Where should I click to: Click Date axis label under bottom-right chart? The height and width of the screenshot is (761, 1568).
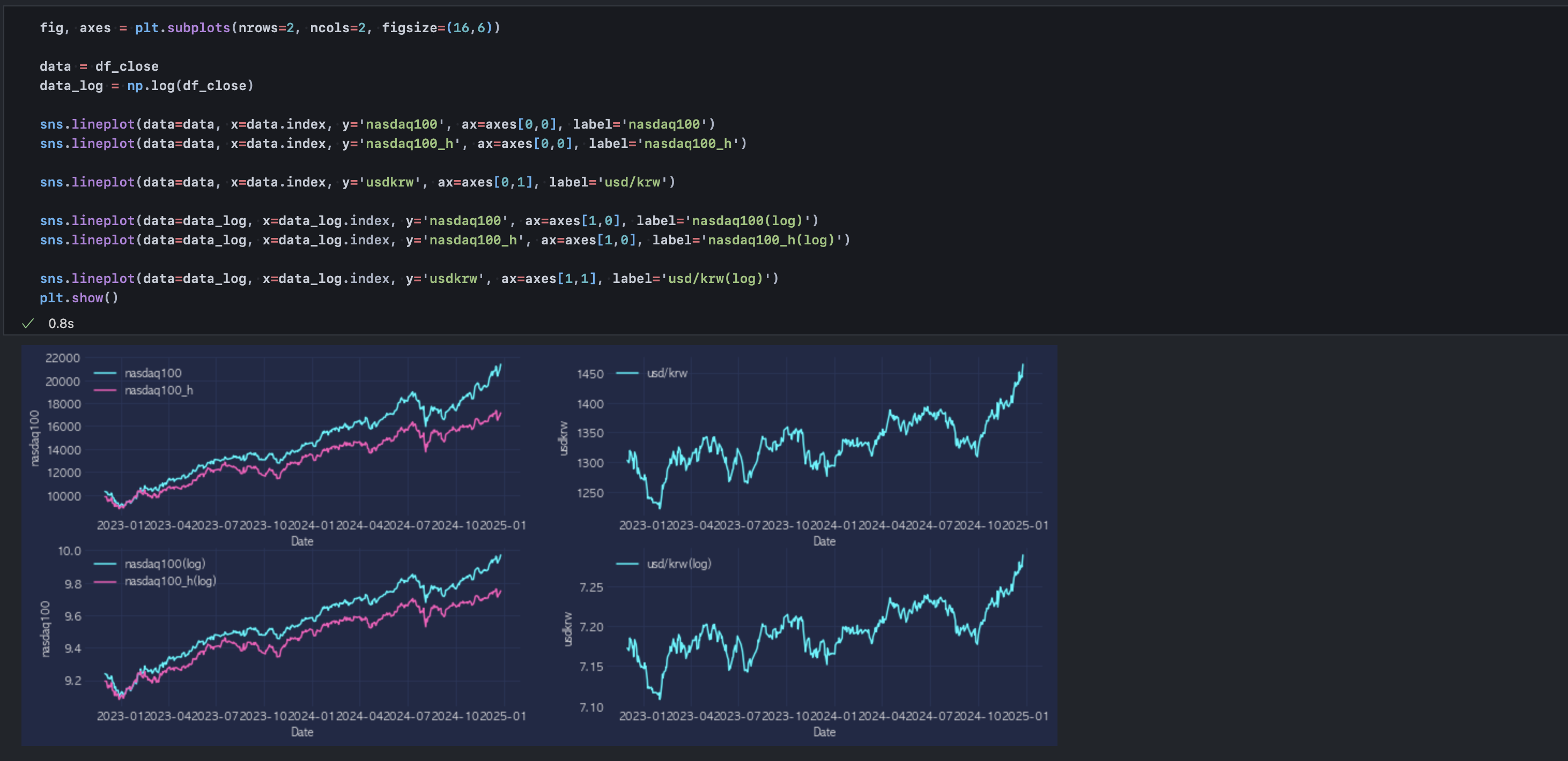point(824,732)
